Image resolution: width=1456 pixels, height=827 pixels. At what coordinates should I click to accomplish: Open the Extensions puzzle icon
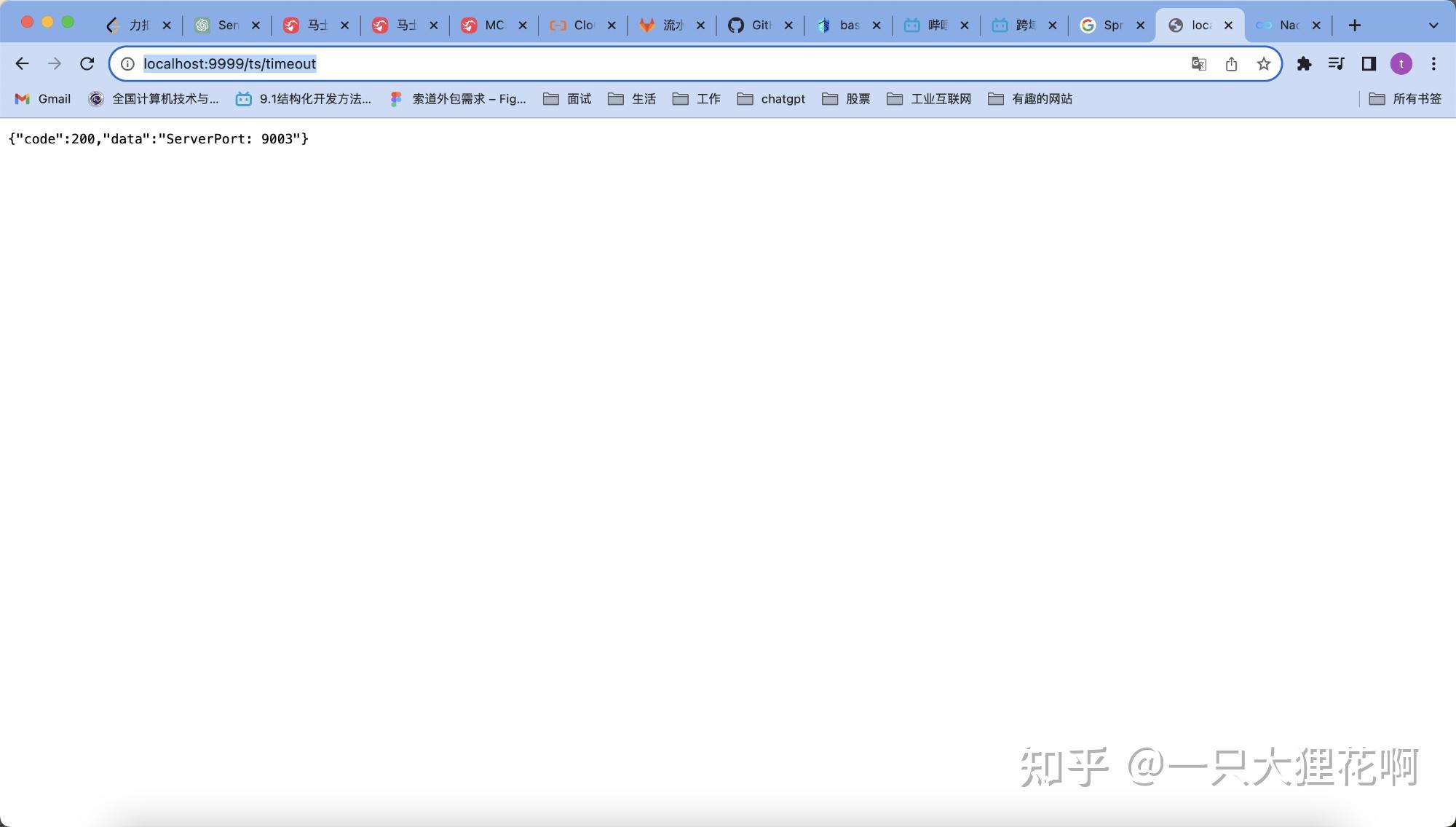(x=1305, y=64)
